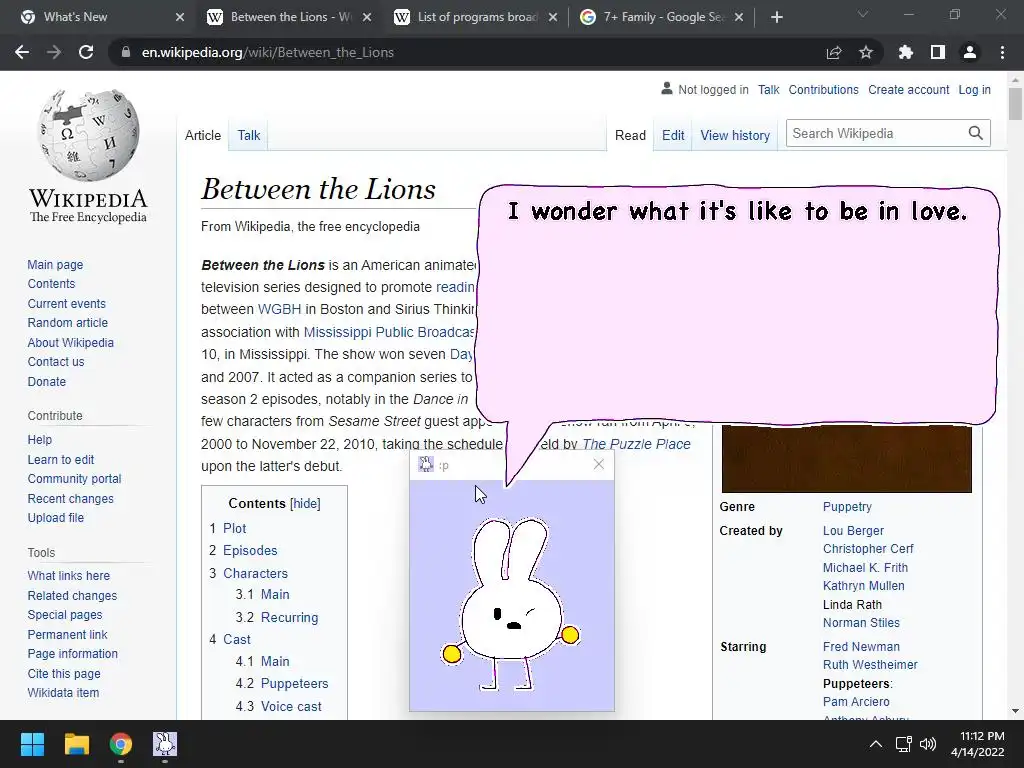This screenshot has width=1024, height=768.
Task: Open File Explorer from taskbar
Action: [76, 744]
